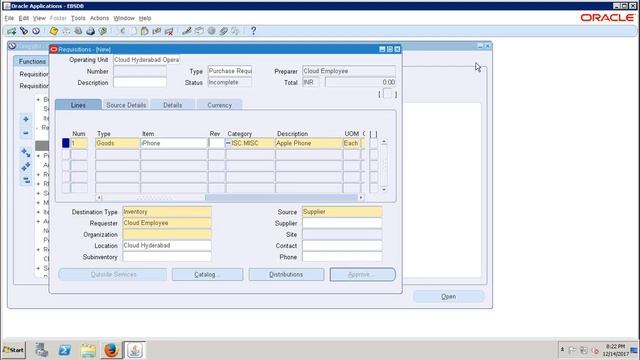Expand the 'M' node in Navigator tree
This screenshot has width=640, height=360.
[x=38, y=202]
